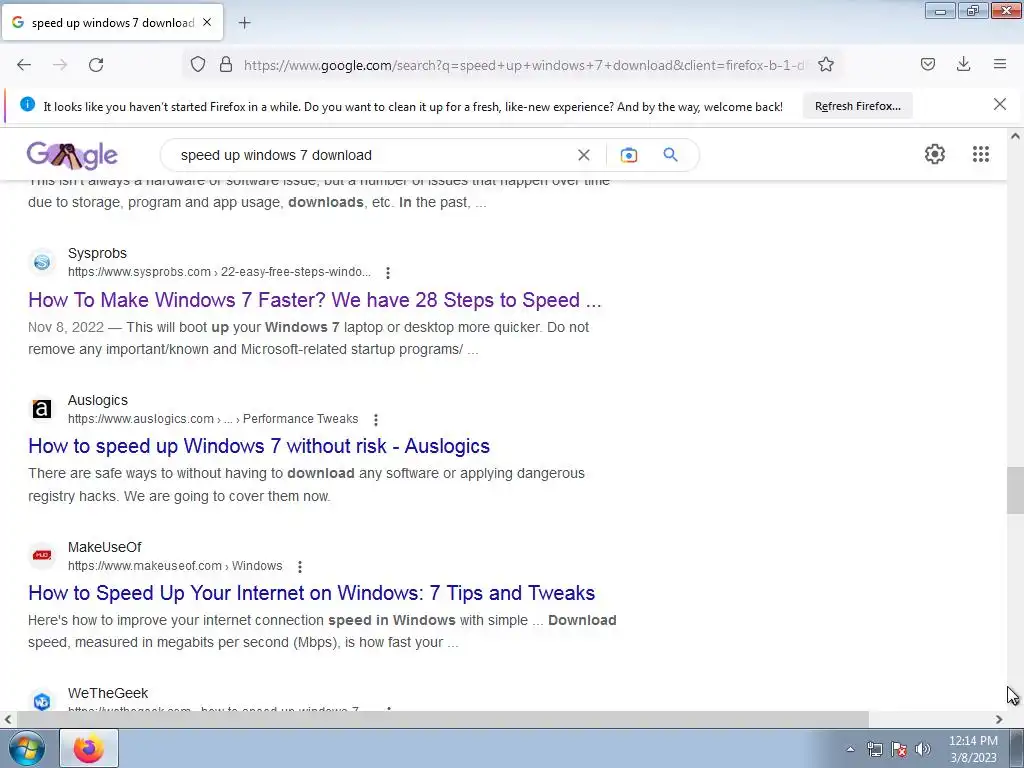
Task: Click the sysprobs.com URL breadcrumb
Action: (x=219, y=272)
